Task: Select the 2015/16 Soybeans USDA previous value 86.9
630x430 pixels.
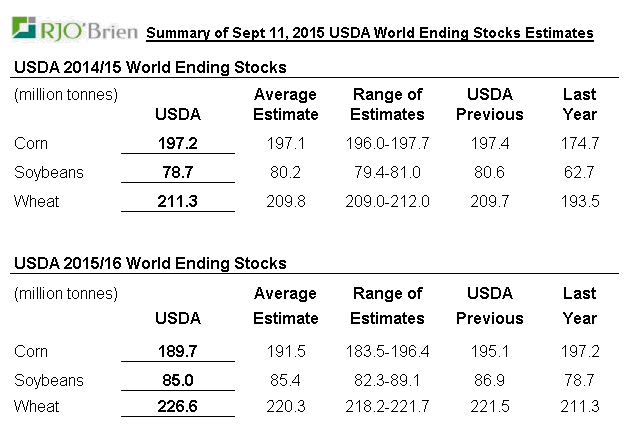Action: point(489,380)
